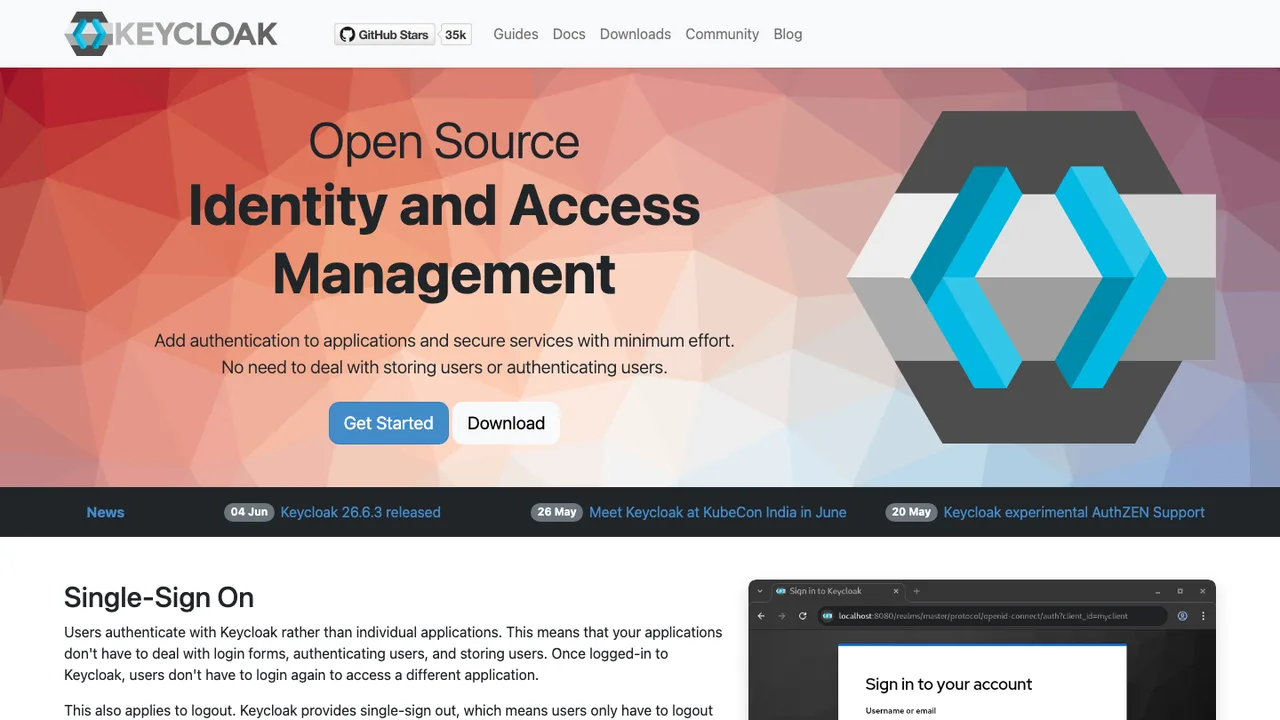Click the 04 Jun date badge
Viewport: 1280px width, 720px height.
249,512
